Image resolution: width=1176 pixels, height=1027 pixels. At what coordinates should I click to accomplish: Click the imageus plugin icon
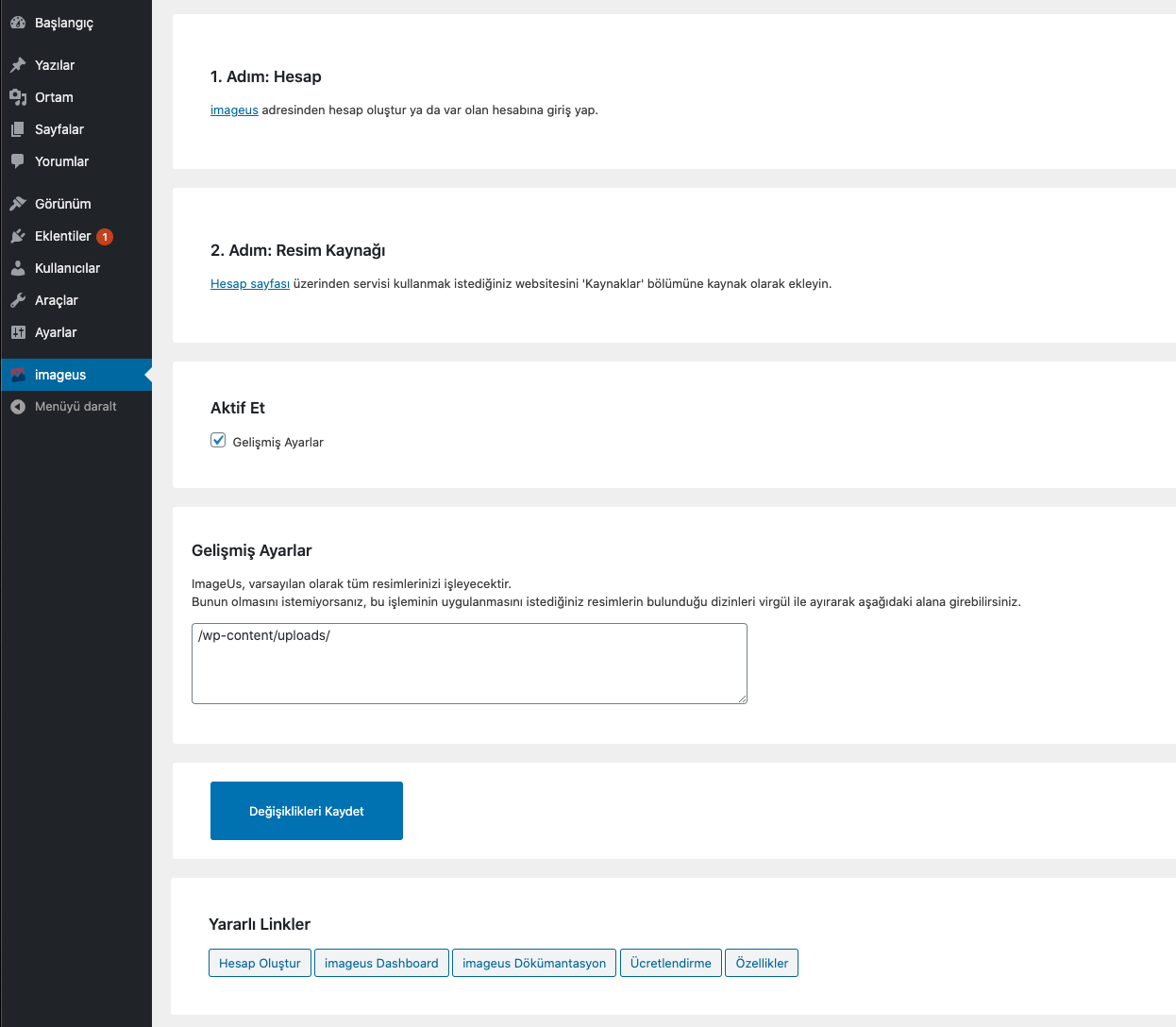(18, 375)
